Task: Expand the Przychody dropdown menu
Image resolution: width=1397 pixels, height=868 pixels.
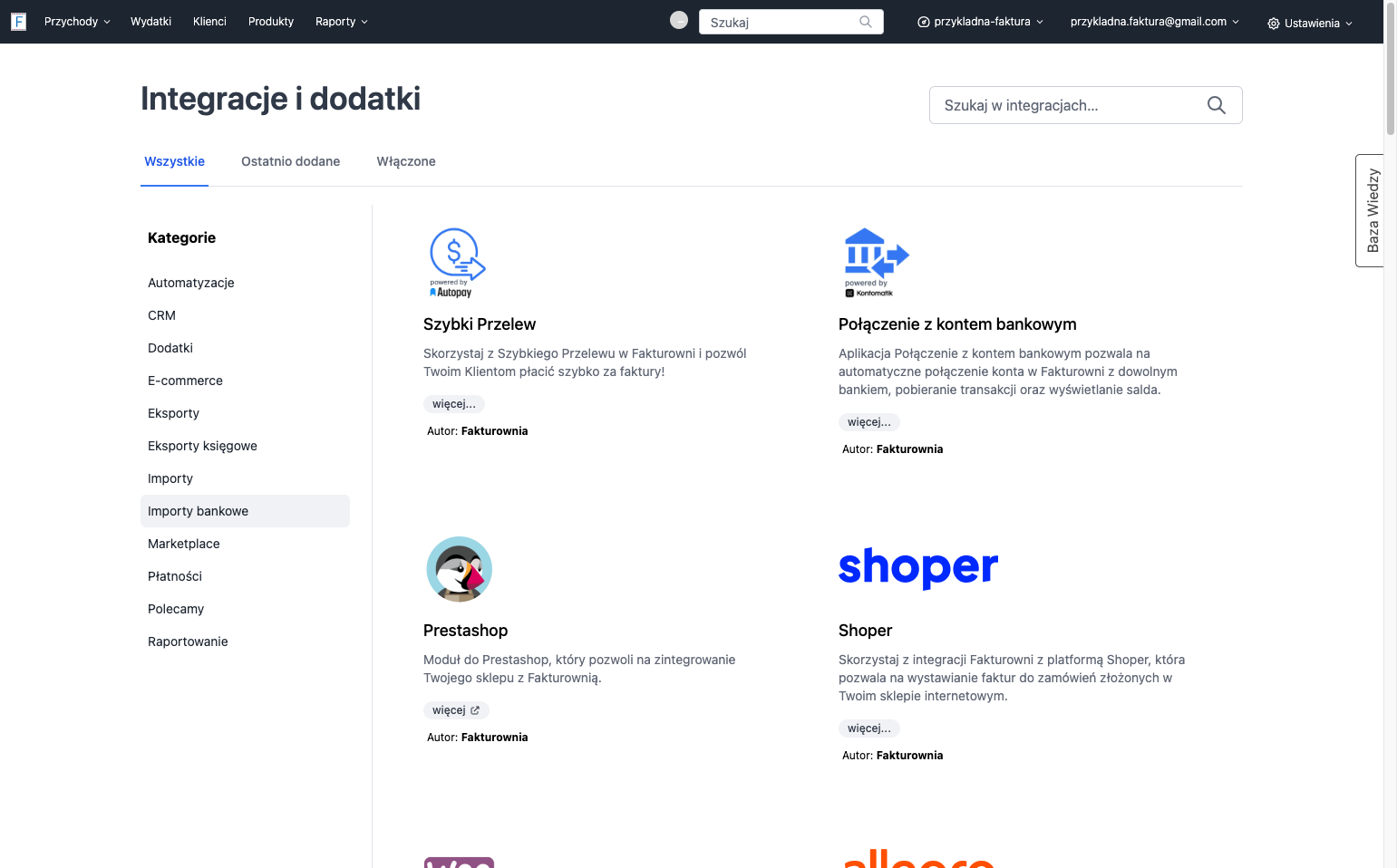Action: [x=77, y=22]
